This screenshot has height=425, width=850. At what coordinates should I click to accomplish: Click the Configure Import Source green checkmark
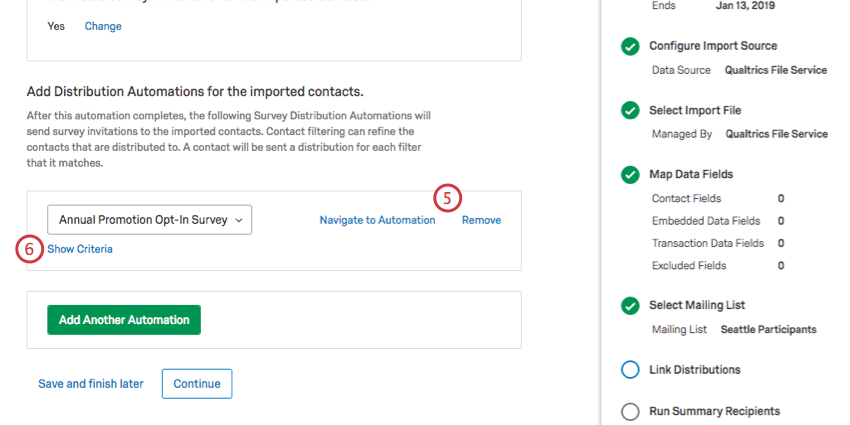pyautogui.click(x=629, y=47)
